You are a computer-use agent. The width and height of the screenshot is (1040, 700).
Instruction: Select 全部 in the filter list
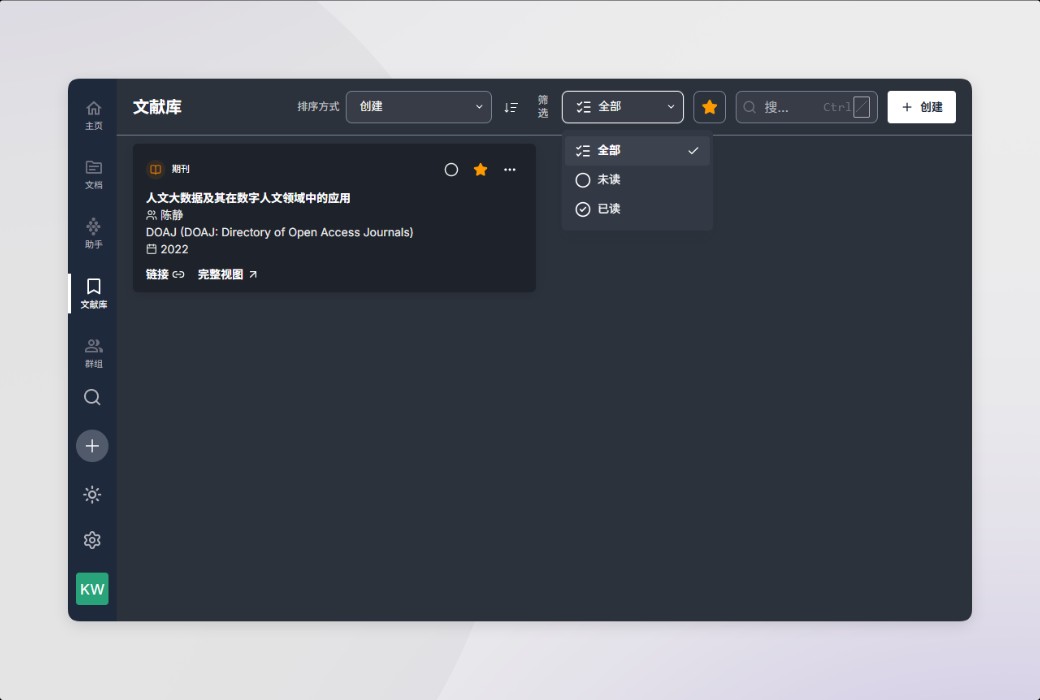[637, 151]
